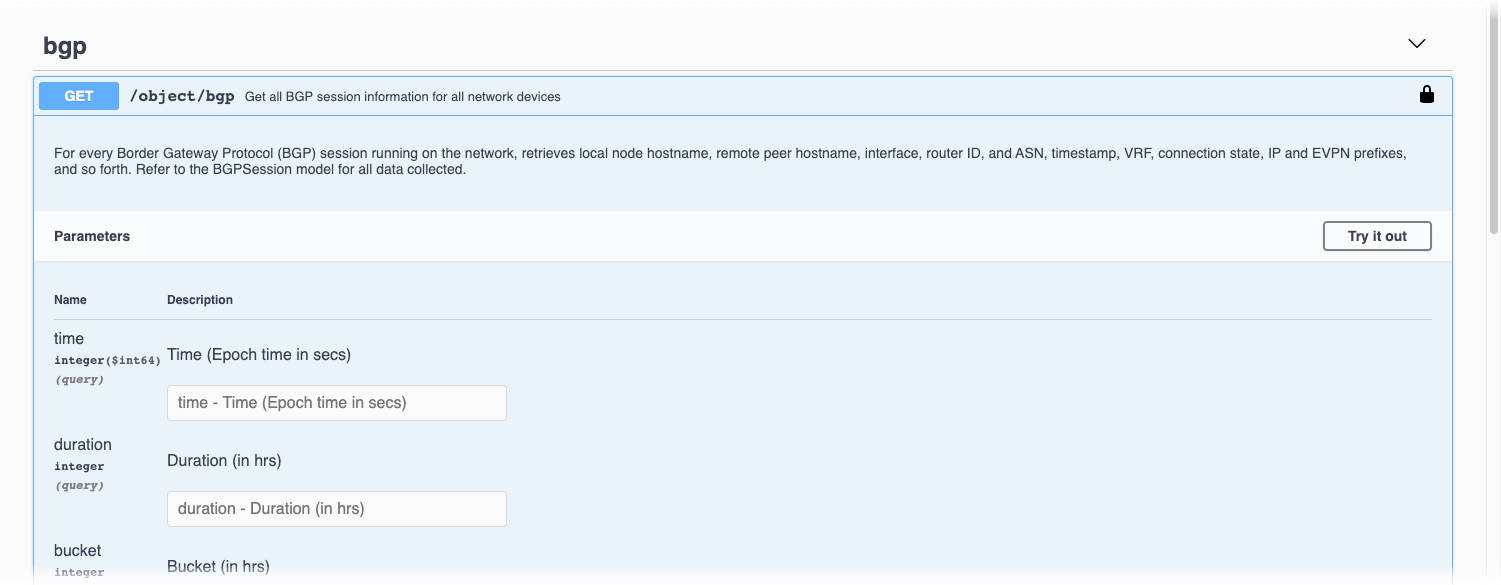1501x585 pixels.
Task: Click the 'Time (Epoch time in secs)' description
Action: pyautogui.click(x=259, y=355)
